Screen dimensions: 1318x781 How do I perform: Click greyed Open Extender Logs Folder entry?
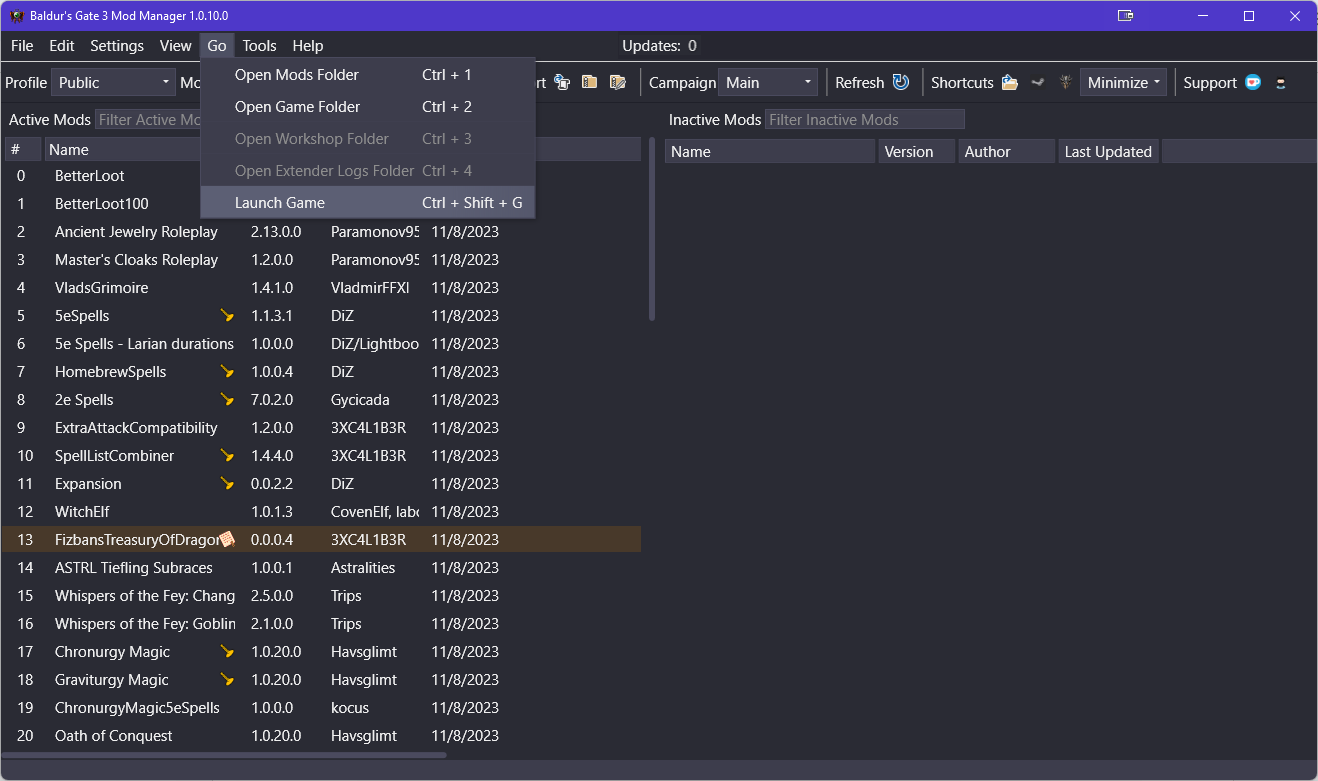coord(368,171)
